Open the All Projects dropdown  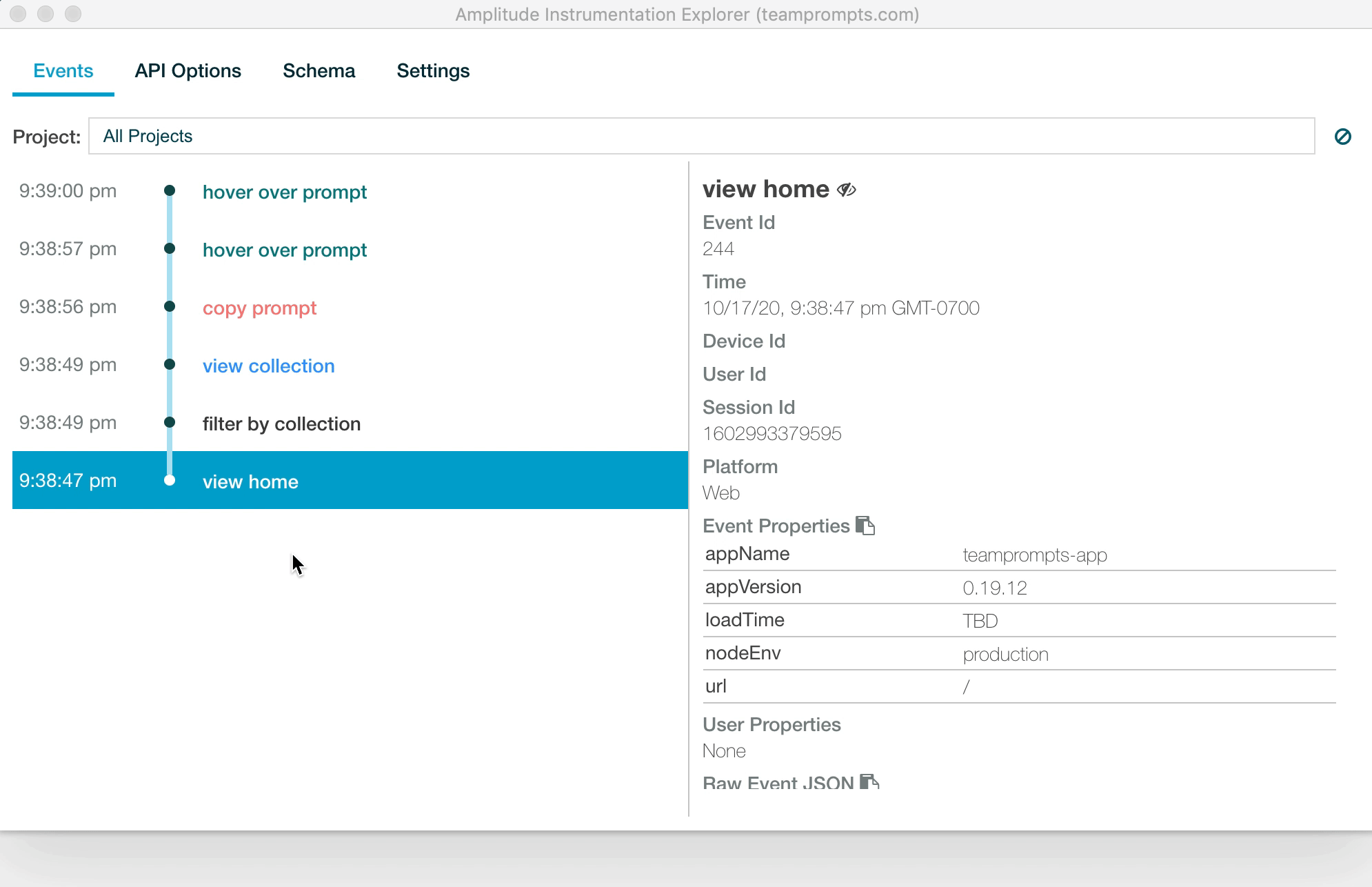700,137
